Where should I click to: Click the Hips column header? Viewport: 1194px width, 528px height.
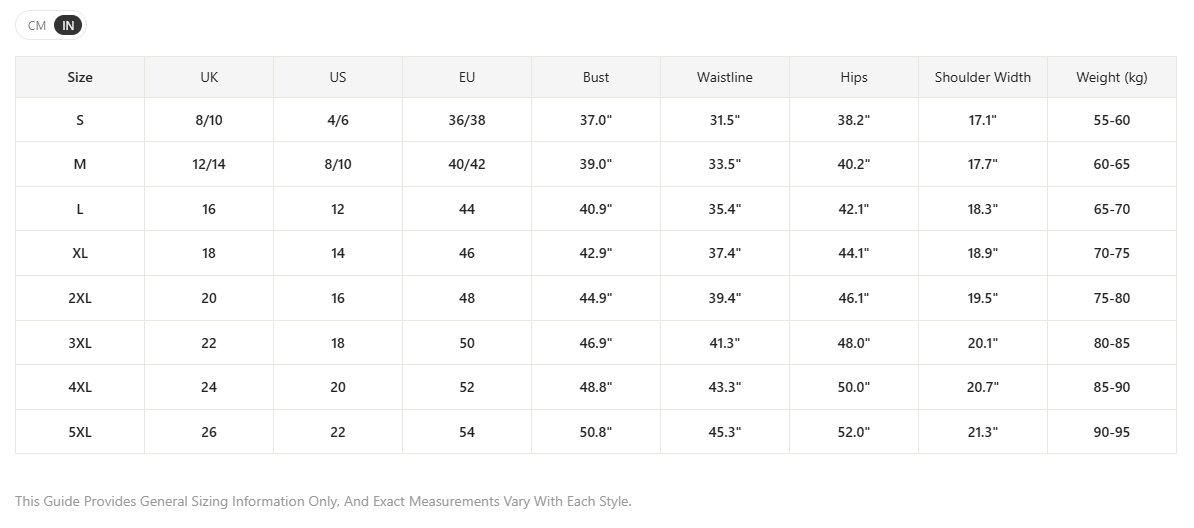click(x=854, y=77)
